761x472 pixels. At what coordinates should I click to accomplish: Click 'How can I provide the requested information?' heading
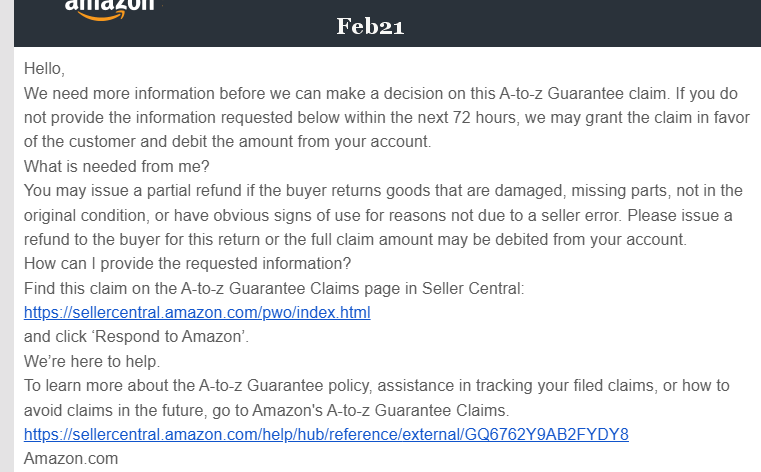tap(187, 263)
